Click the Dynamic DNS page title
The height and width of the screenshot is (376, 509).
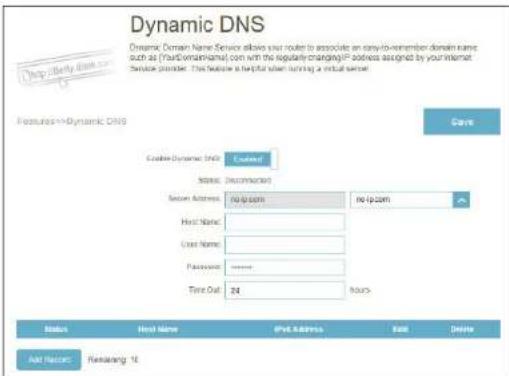[197, 25]
